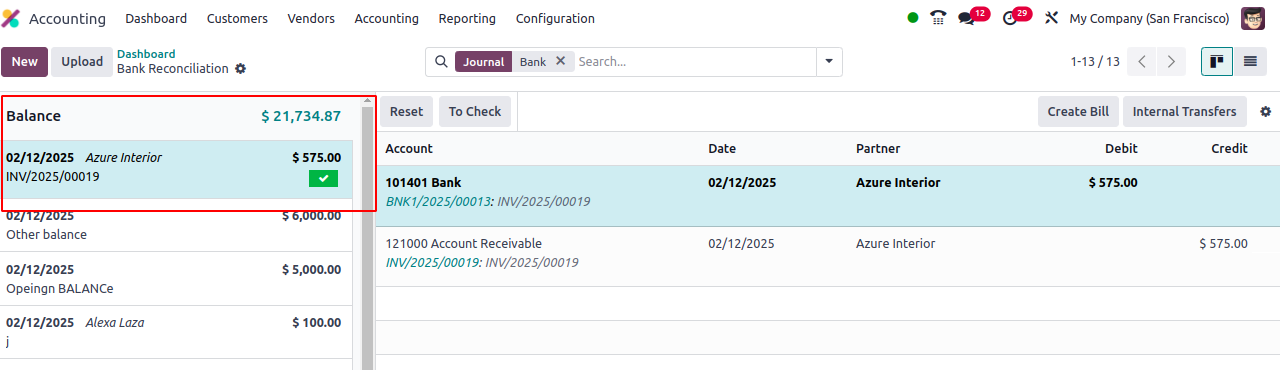
Task: Switch to list view
Action: [1249, 61]
